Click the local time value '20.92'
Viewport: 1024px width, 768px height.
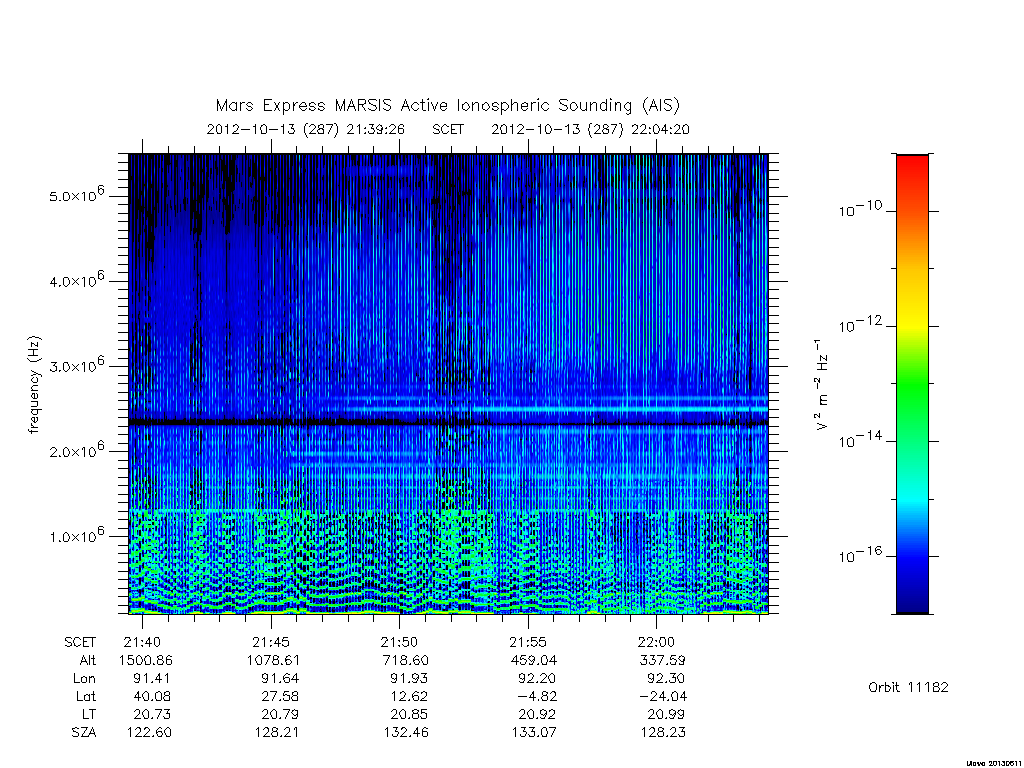[x=537, y=714]
